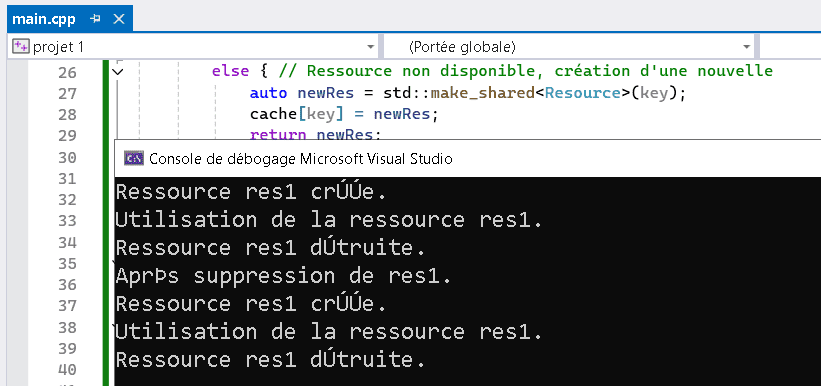This screenshot has width=821, height=386.
Task: Click the make_shared call on line 27
Action: click(x=483, y=93)
